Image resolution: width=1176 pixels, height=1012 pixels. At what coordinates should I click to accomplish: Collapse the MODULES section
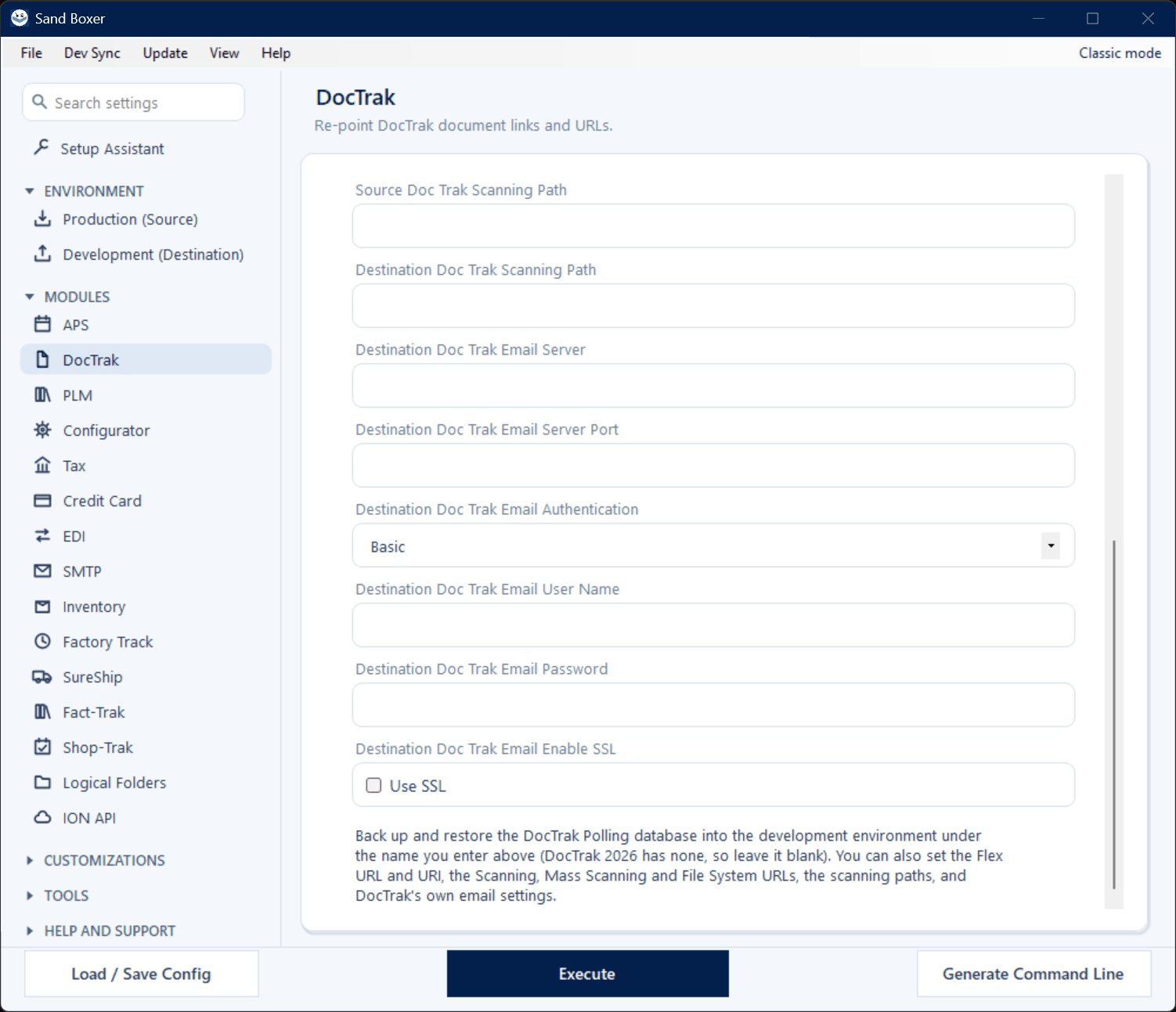point(30,297)
